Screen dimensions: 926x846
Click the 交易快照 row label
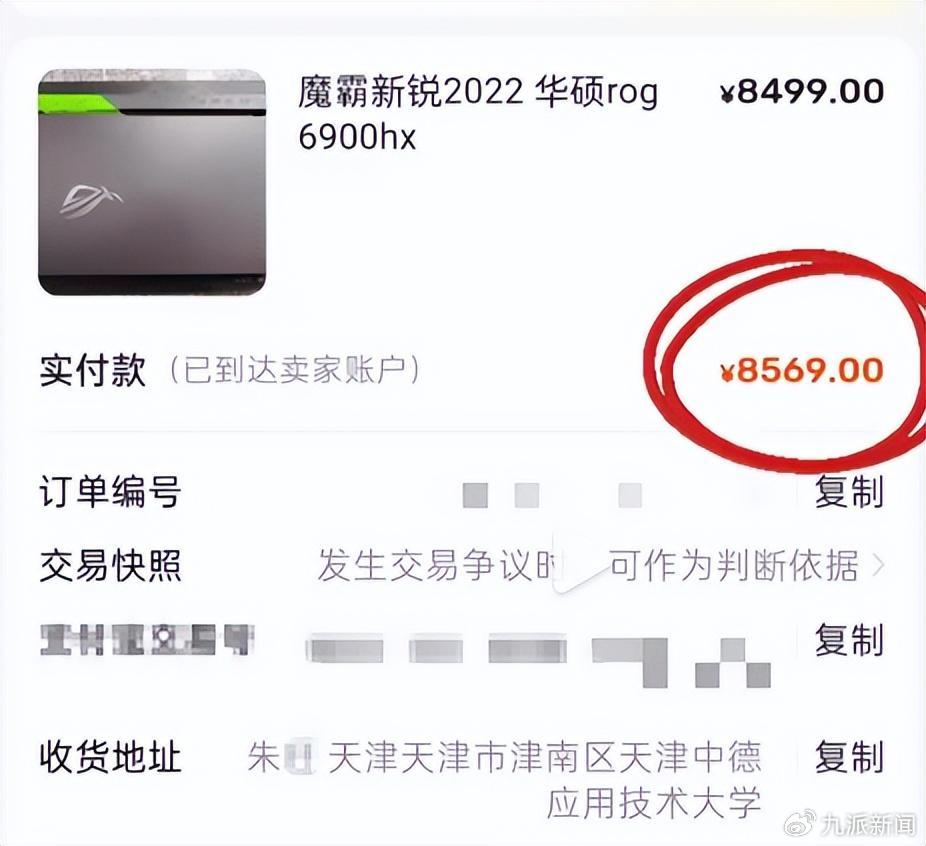(x=110, y=565)
